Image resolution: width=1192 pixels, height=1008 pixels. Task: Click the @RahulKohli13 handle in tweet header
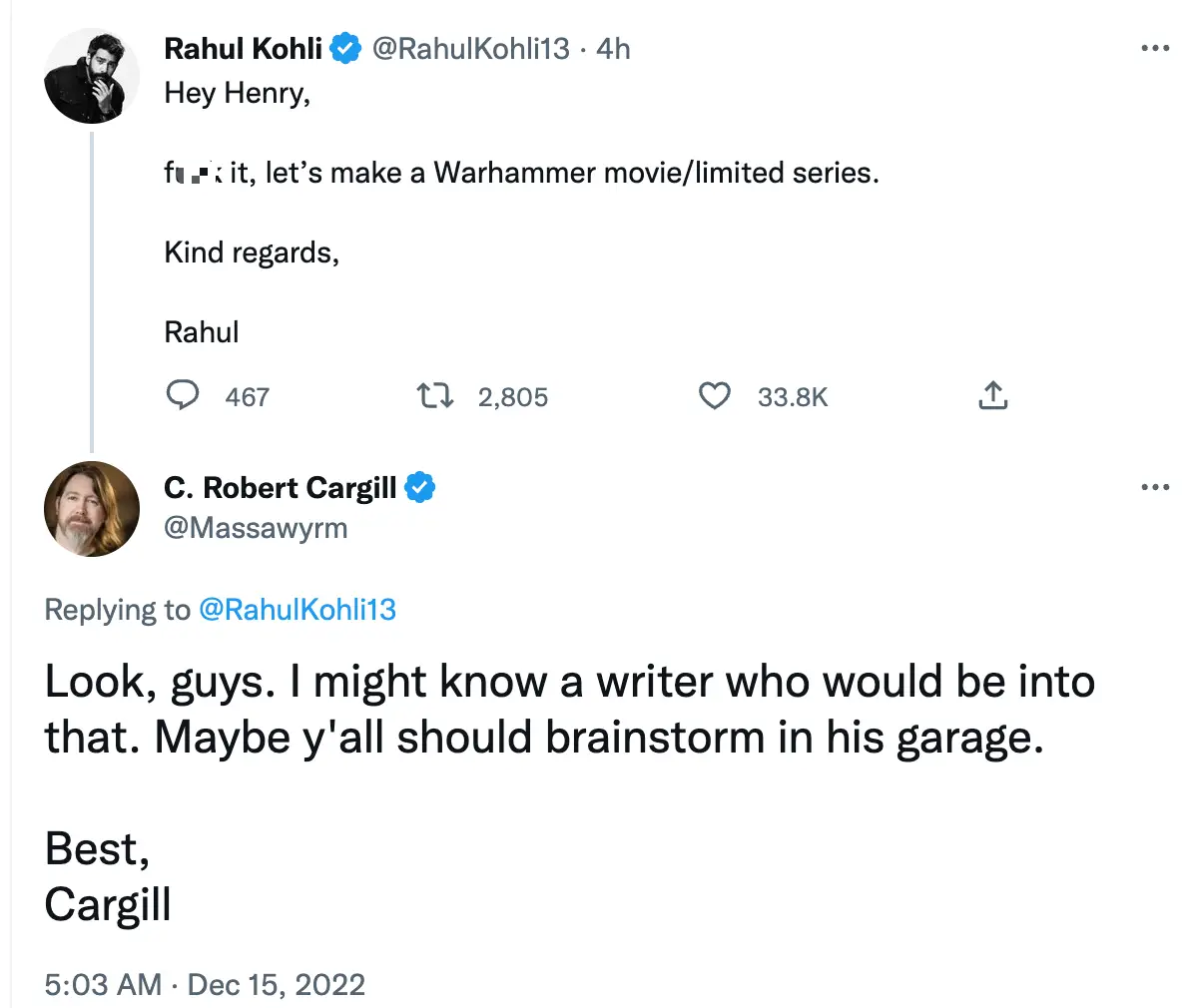pos(470,49)
